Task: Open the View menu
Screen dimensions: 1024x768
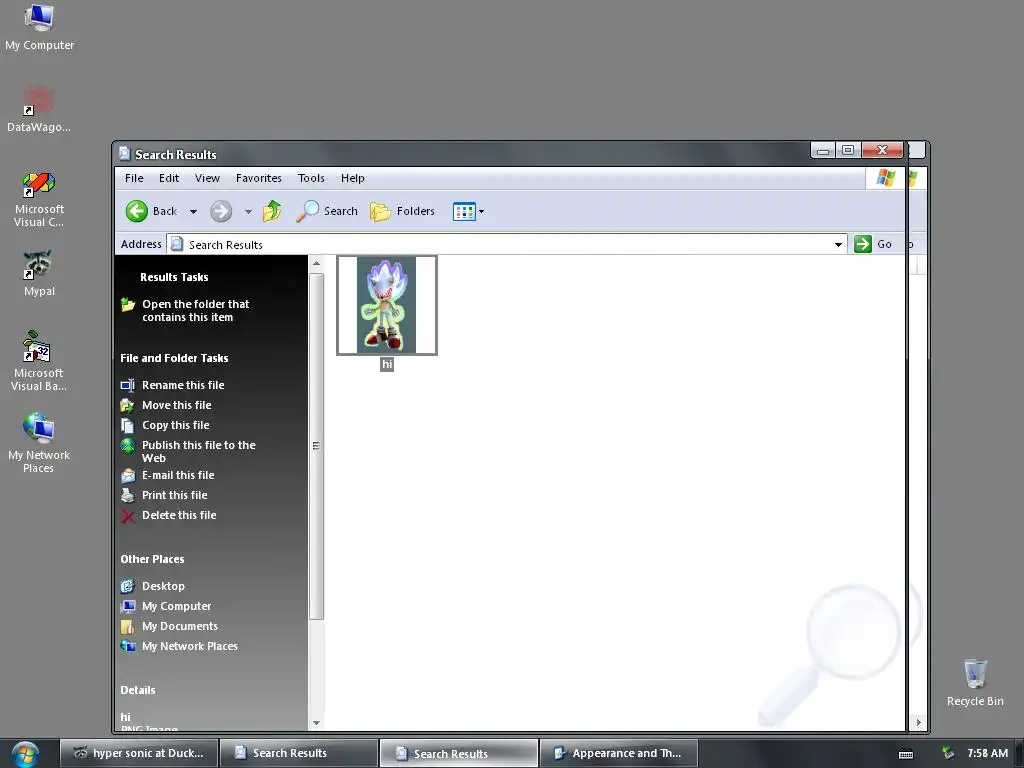Action: click(207, 178)
